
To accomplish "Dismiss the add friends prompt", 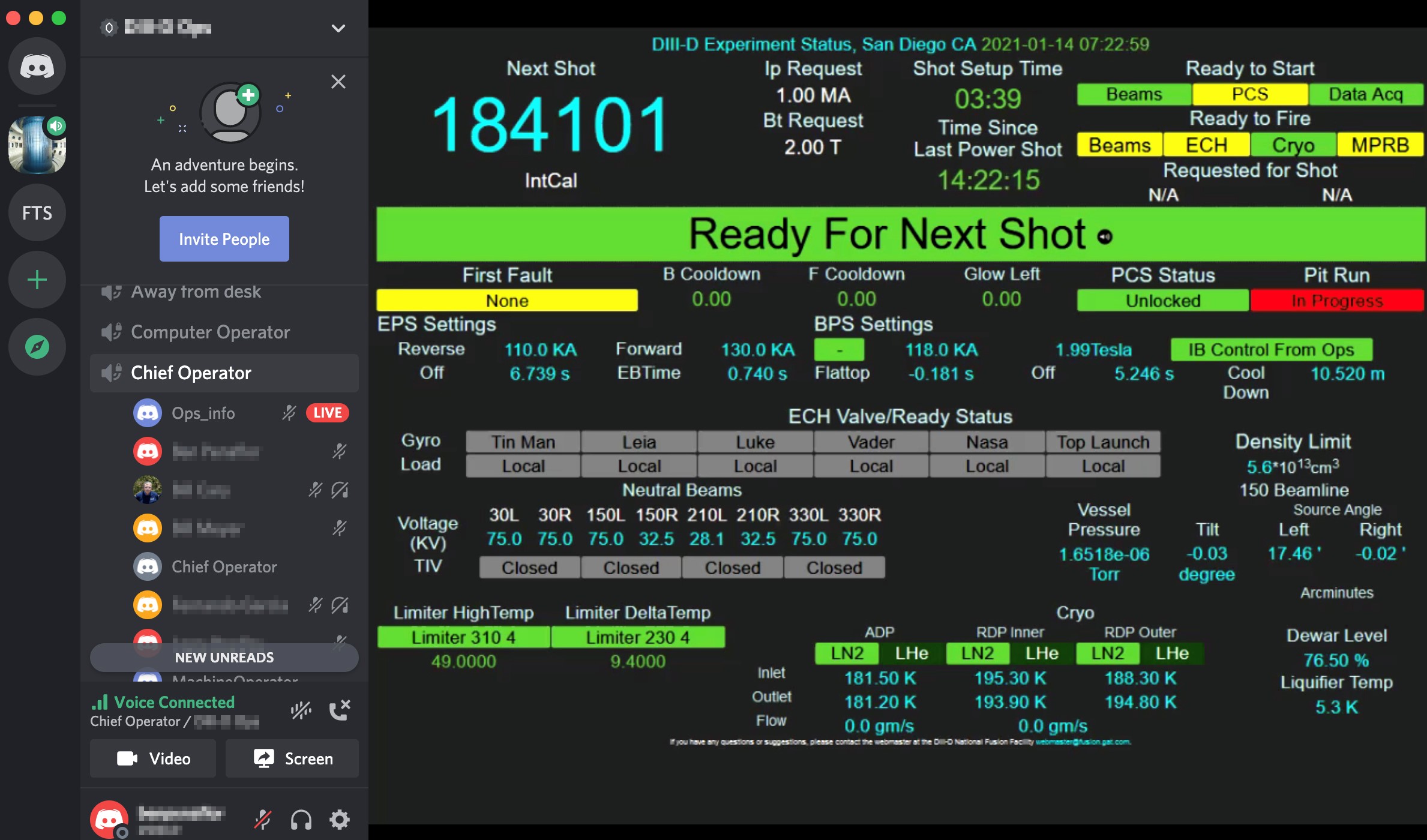I will pyautogui.click(x=338, y=82).
